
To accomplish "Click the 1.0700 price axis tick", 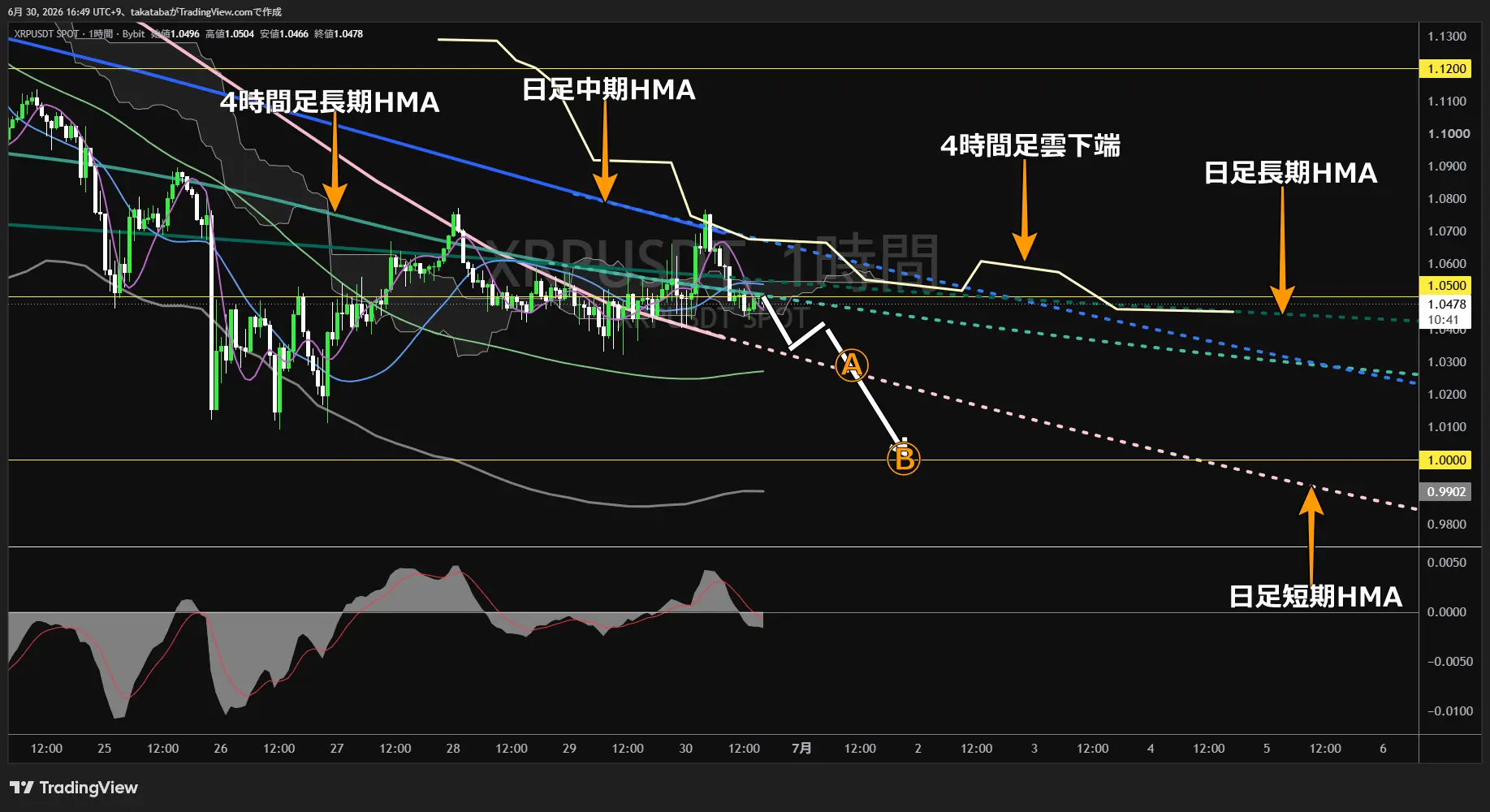I will click(x=1447, y=231).
